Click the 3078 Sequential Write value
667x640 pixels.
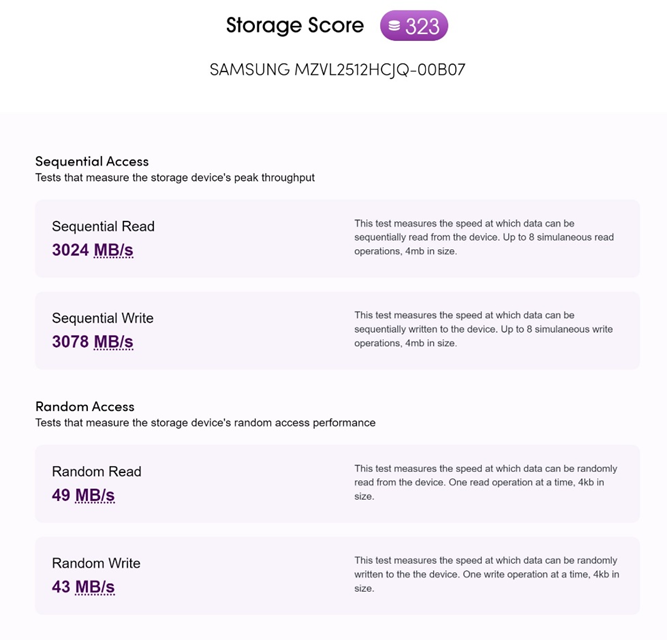coord(70,342)
